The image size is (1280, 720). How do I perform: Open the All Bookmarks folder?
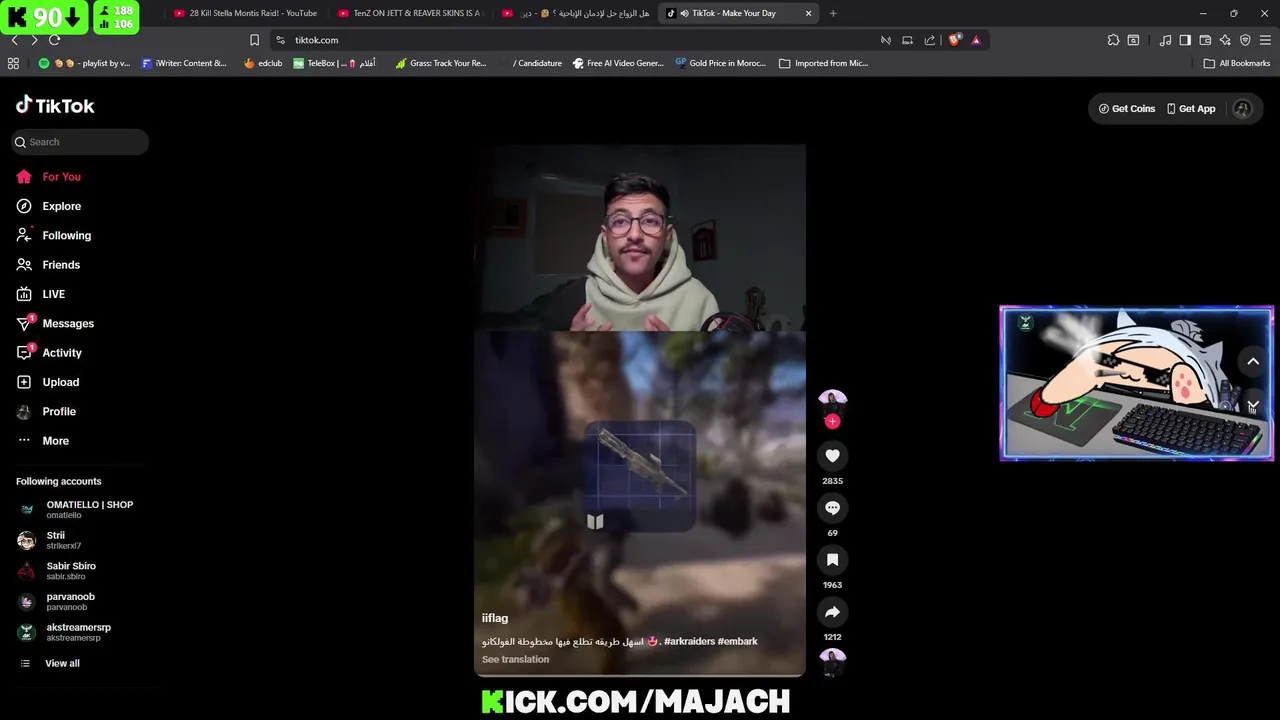pos(1237,63)
